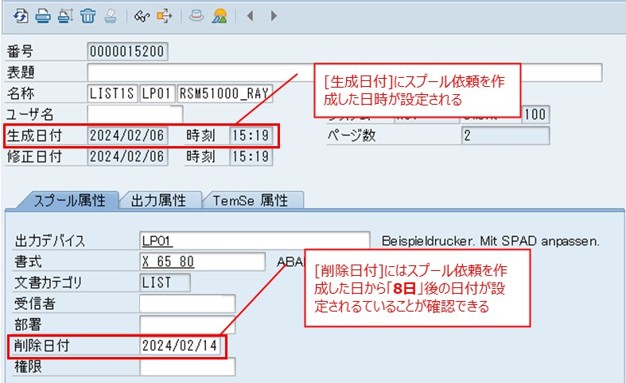Click the ユーザ名 input field
626x383 pixels.
(x=135, y=115)
